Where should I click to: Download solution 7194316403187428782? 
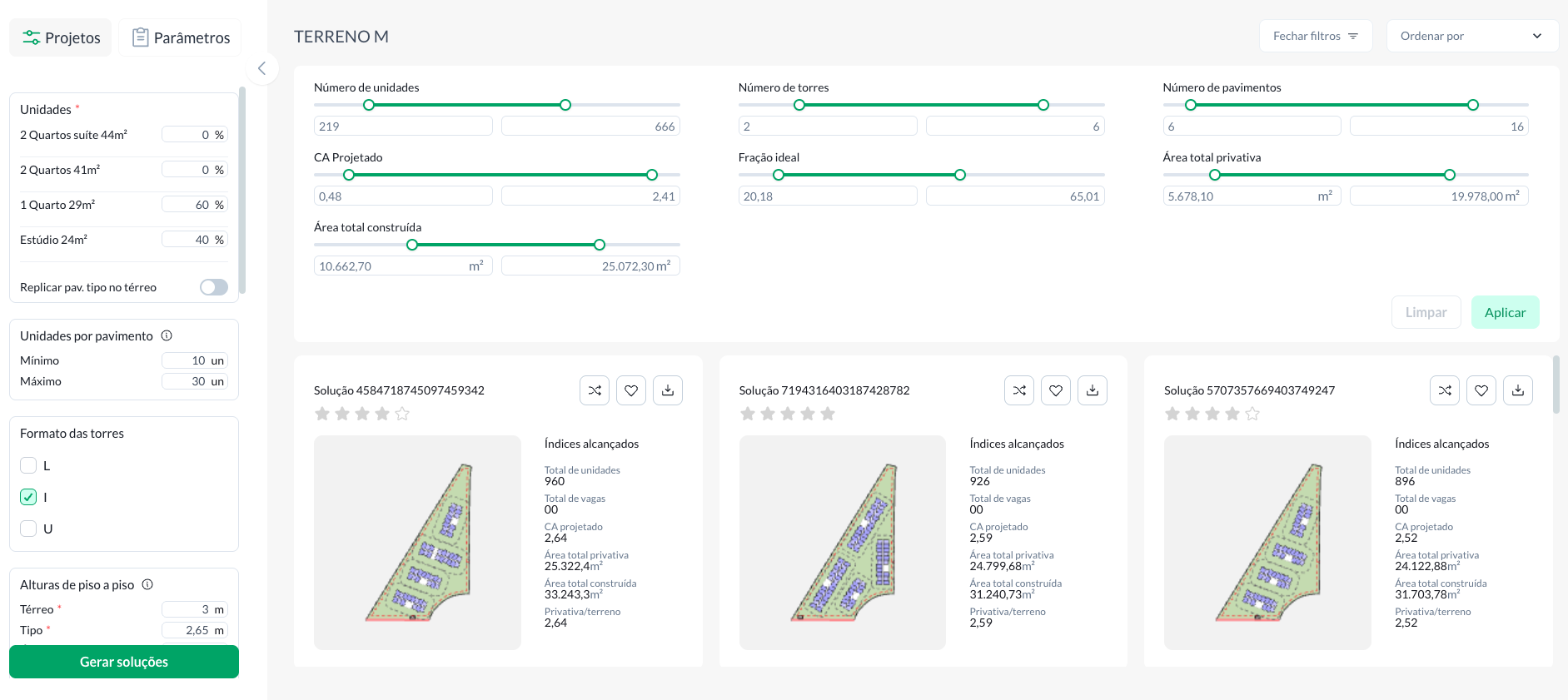1093,390
